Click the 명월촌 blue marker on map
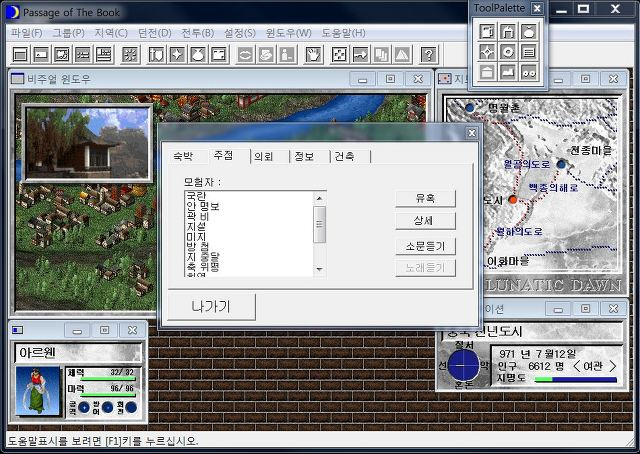Viewport: 640px width, 454px height. click(470, 108)
